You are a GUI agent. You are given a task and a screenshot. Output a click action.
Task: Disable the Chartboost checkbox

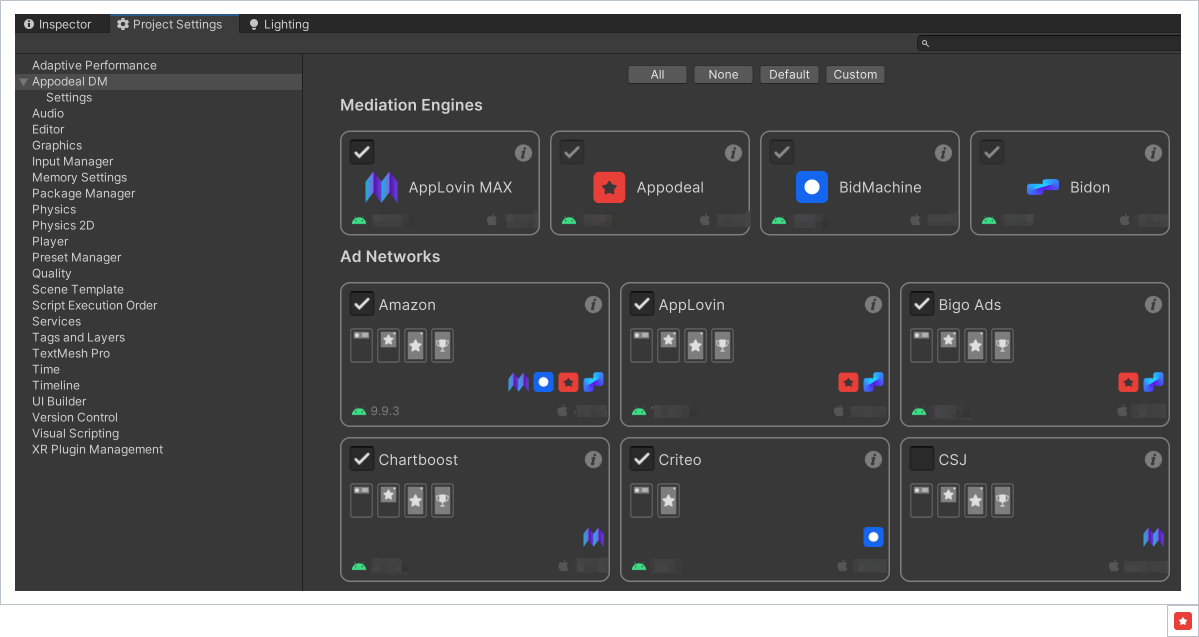pyautogui.click(x=362, y=459)
